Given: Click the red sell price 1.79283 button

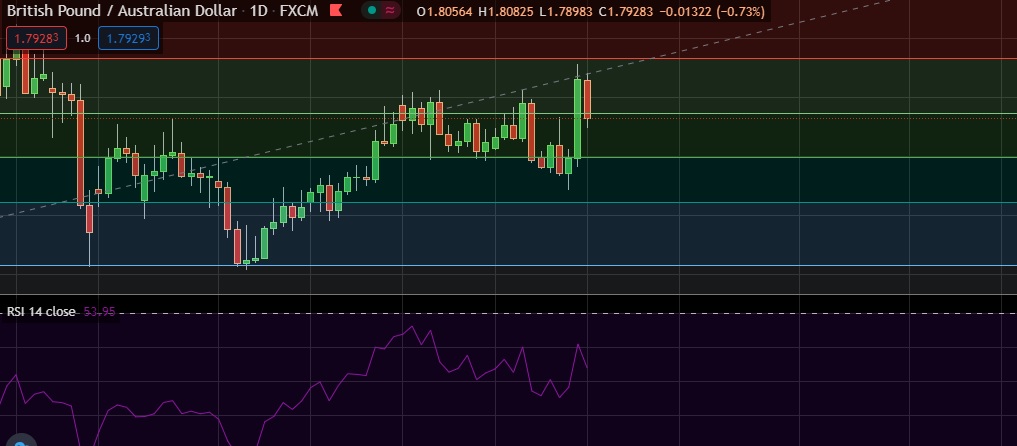Looking at the screenshot, I should [x=36, y=38].
